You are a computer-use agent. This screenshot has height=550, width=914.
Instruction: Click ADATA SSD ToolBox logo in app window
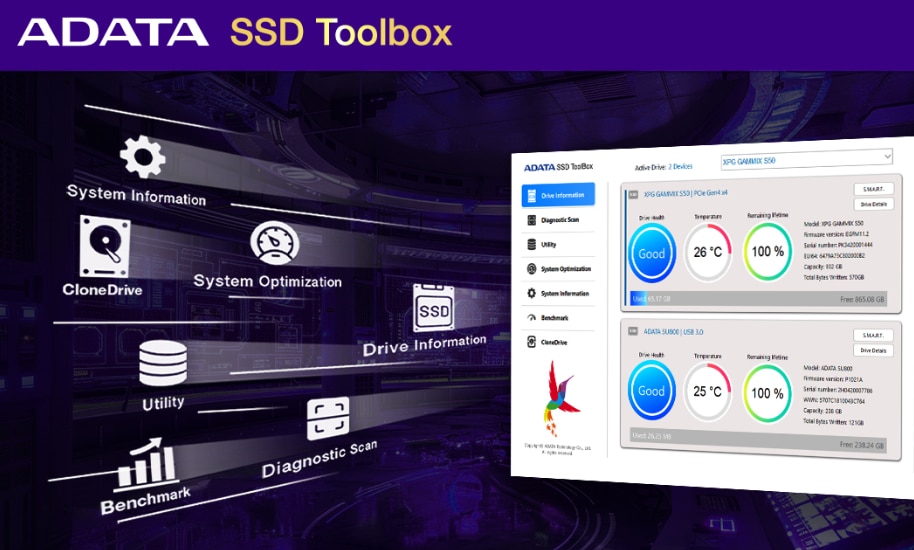point(558,167)
